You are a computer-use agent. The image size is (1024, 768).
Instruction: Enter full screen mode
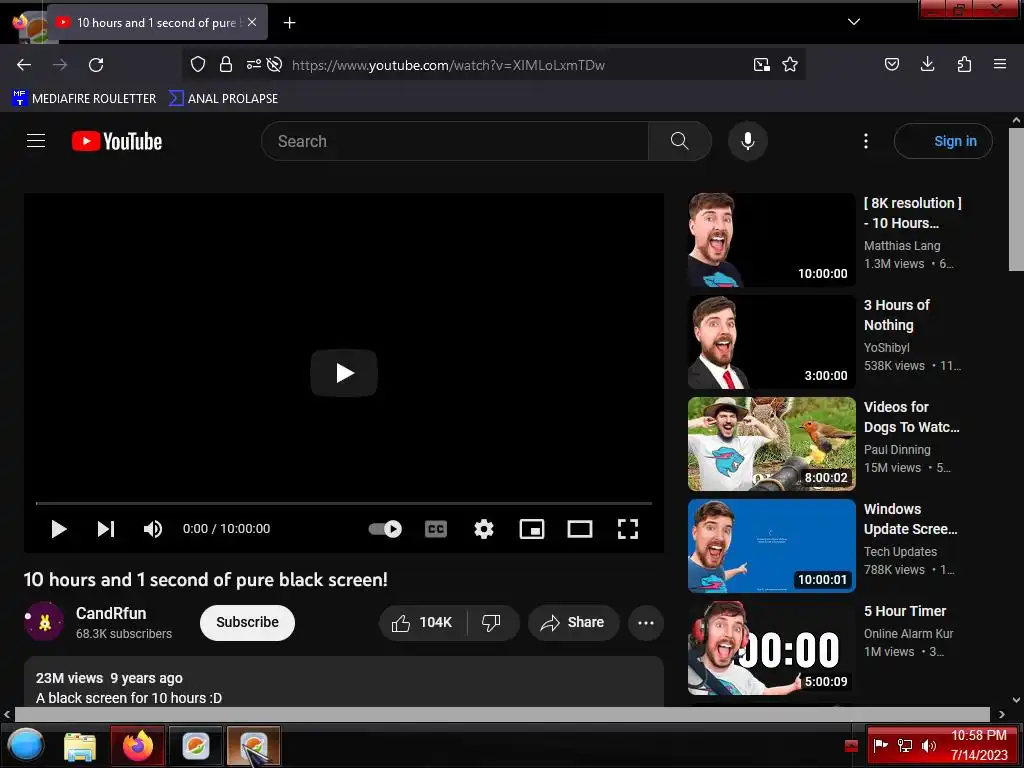628,529
